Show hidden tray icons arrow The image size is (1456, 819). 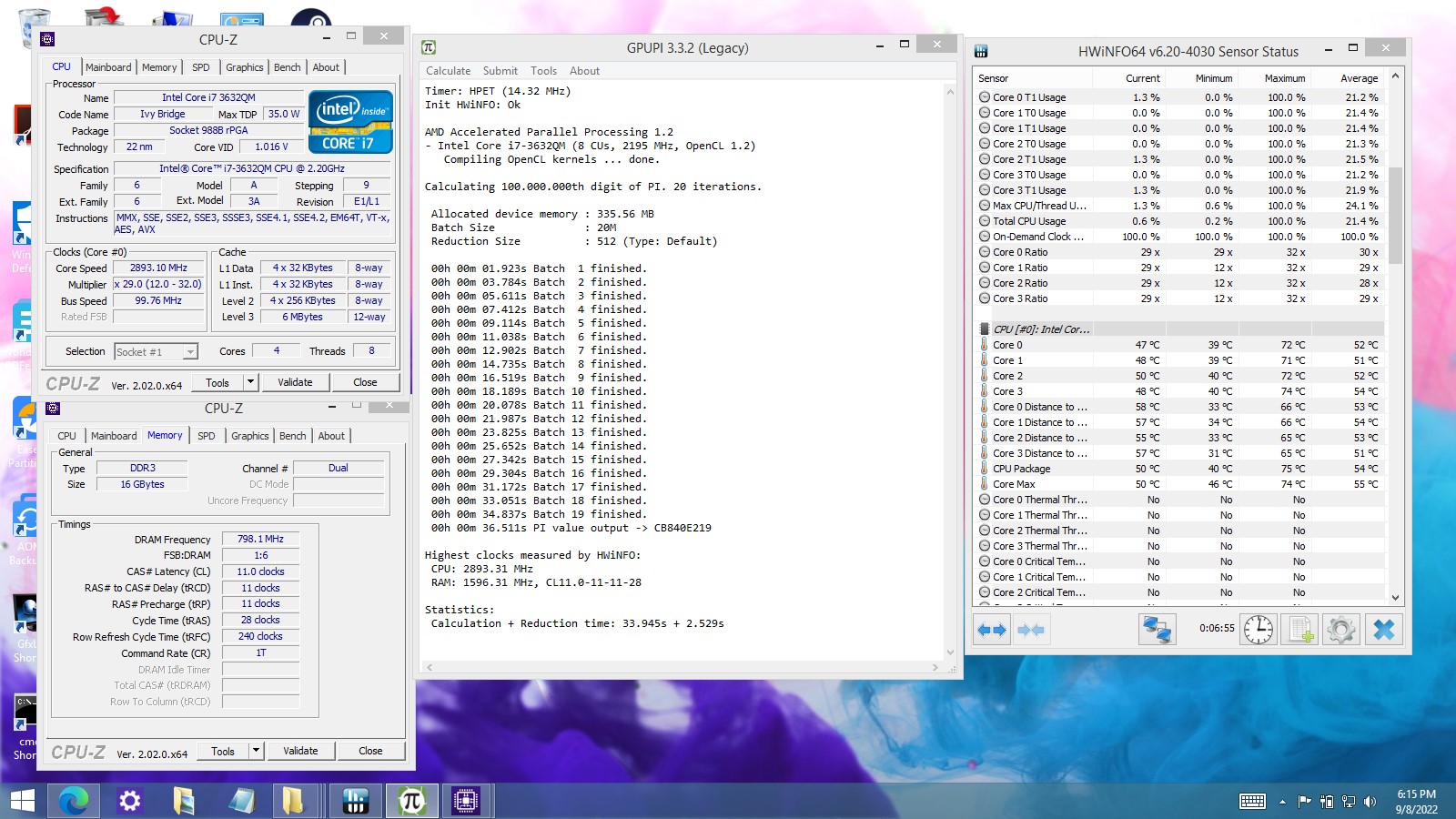coord(1282,802)
